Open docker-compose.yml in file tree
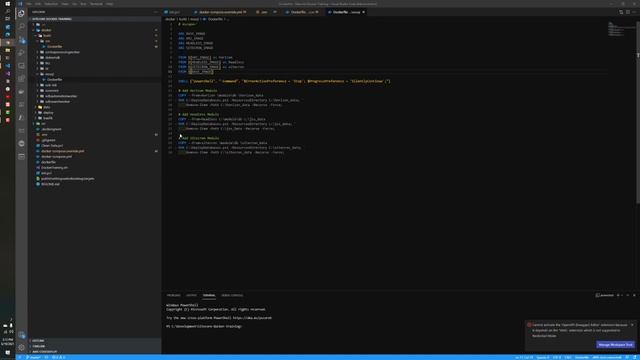Image resolution: width=640 pixels, height=360 pixels. pyautogui.click(x=56, y=157)
